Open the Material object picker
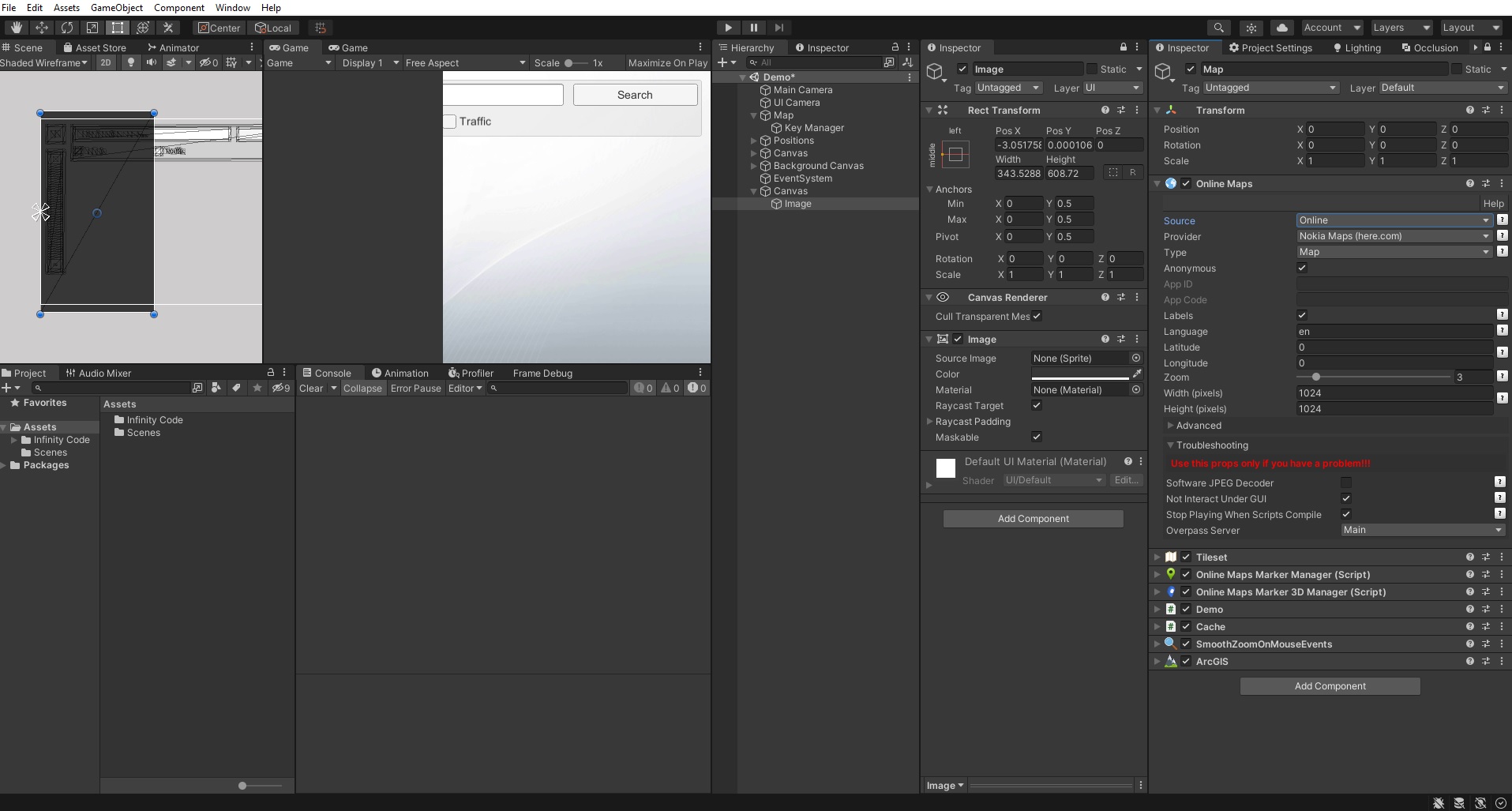This screenshot has width=1512, height=811. click(x=1136, y=389)
